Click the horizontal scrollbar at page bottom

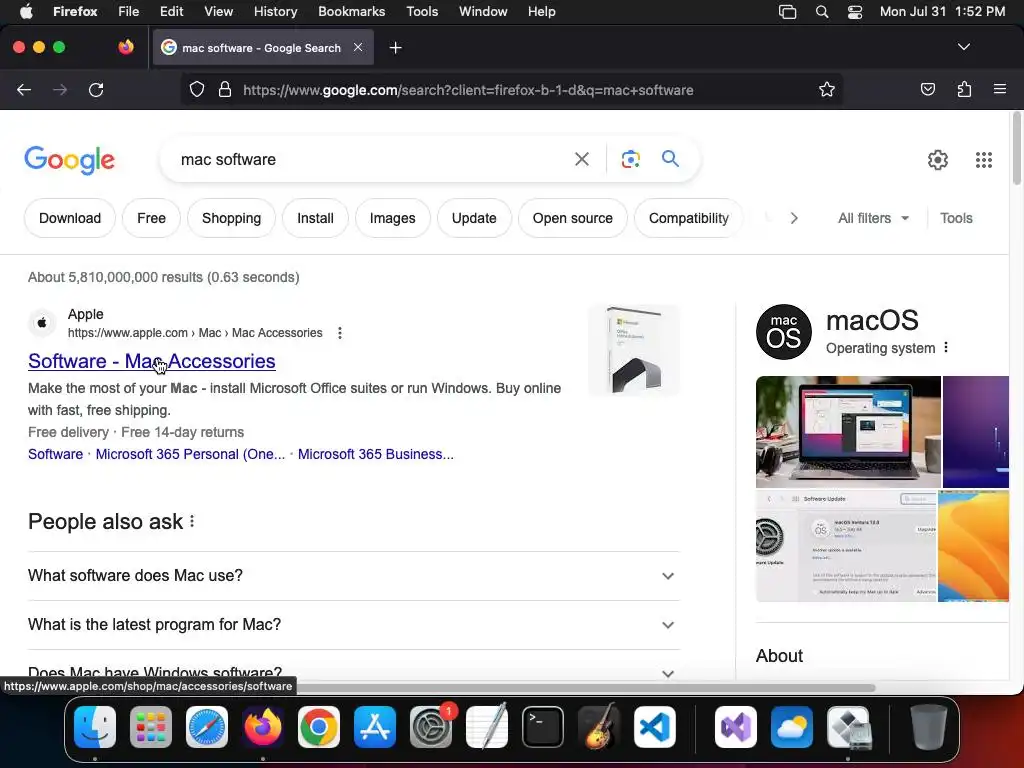pos(584,688)
